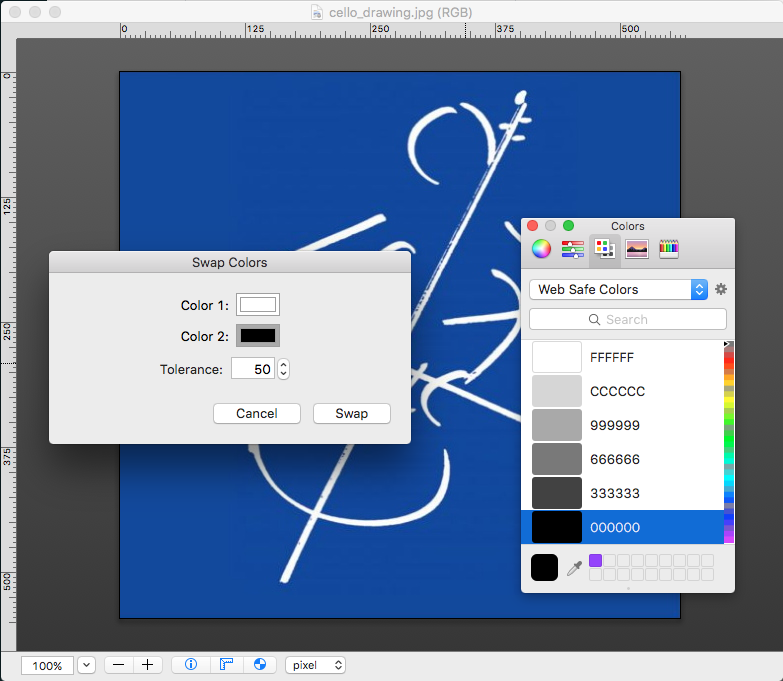
Task: Select the 999999 color row
Action: (622, 425)
